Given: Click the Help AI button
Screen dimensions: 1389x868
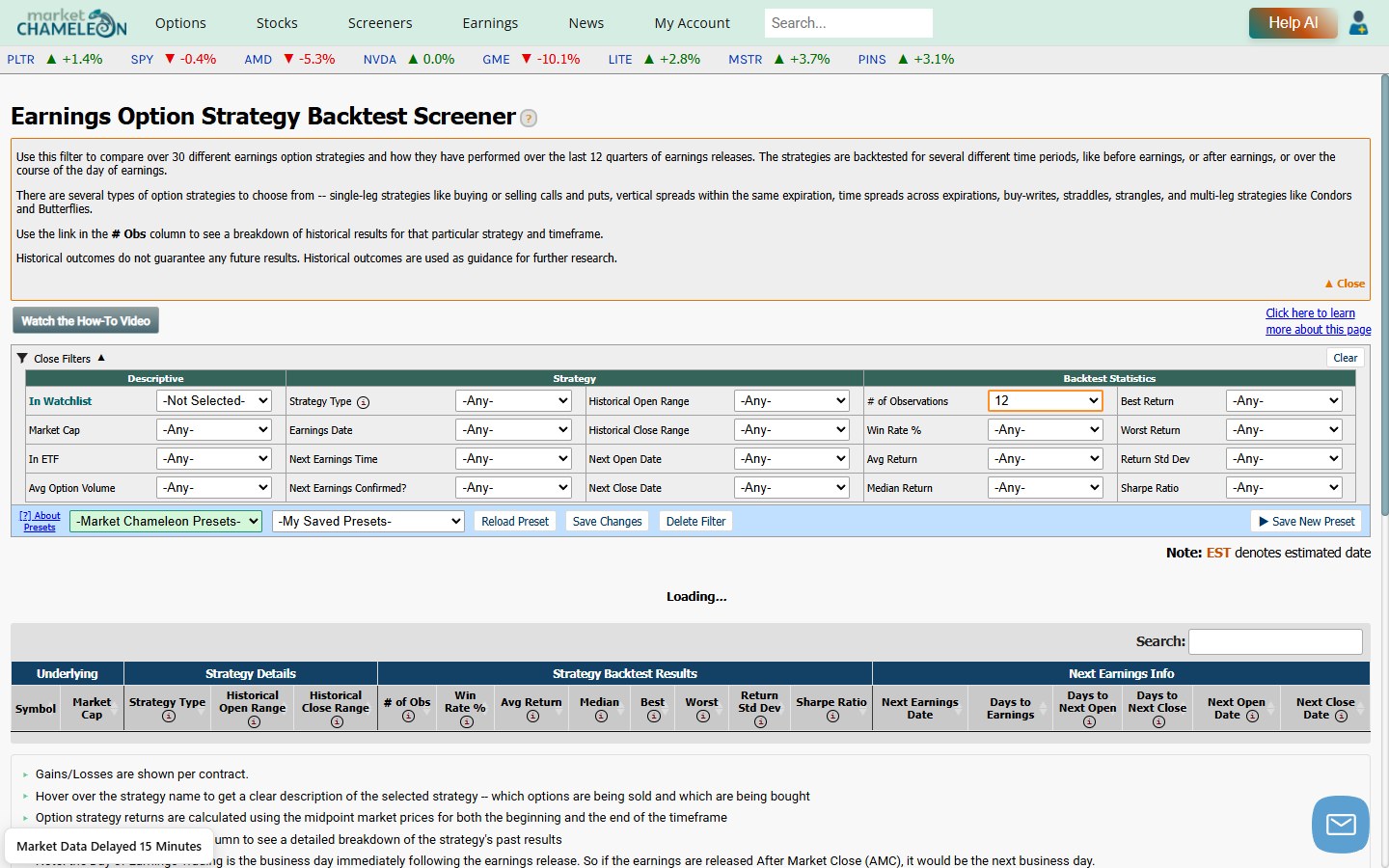Looking at the screenshot, I should point(1293,23).
